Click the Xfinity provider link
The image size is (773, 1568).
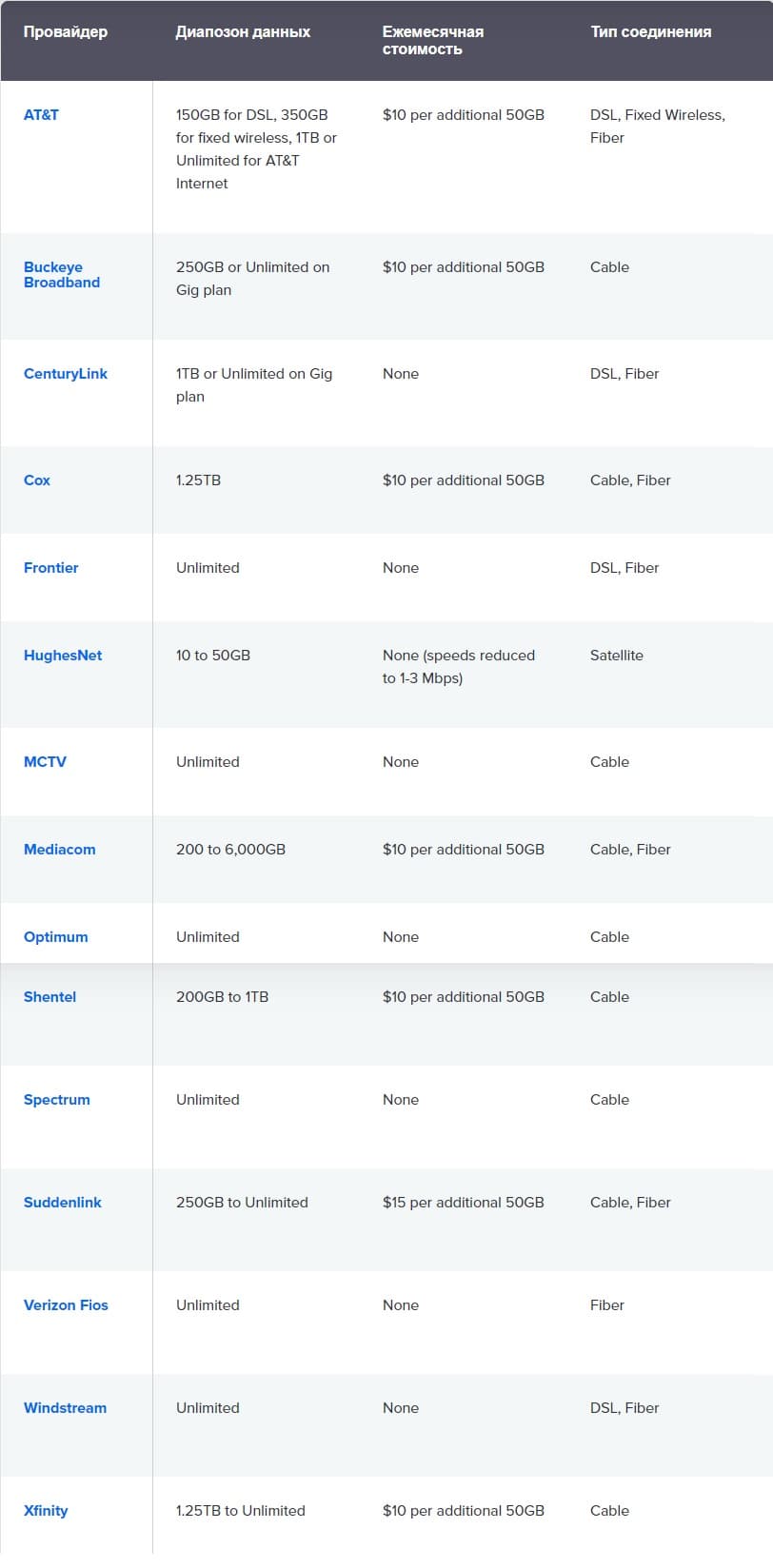pos(46,1510)
